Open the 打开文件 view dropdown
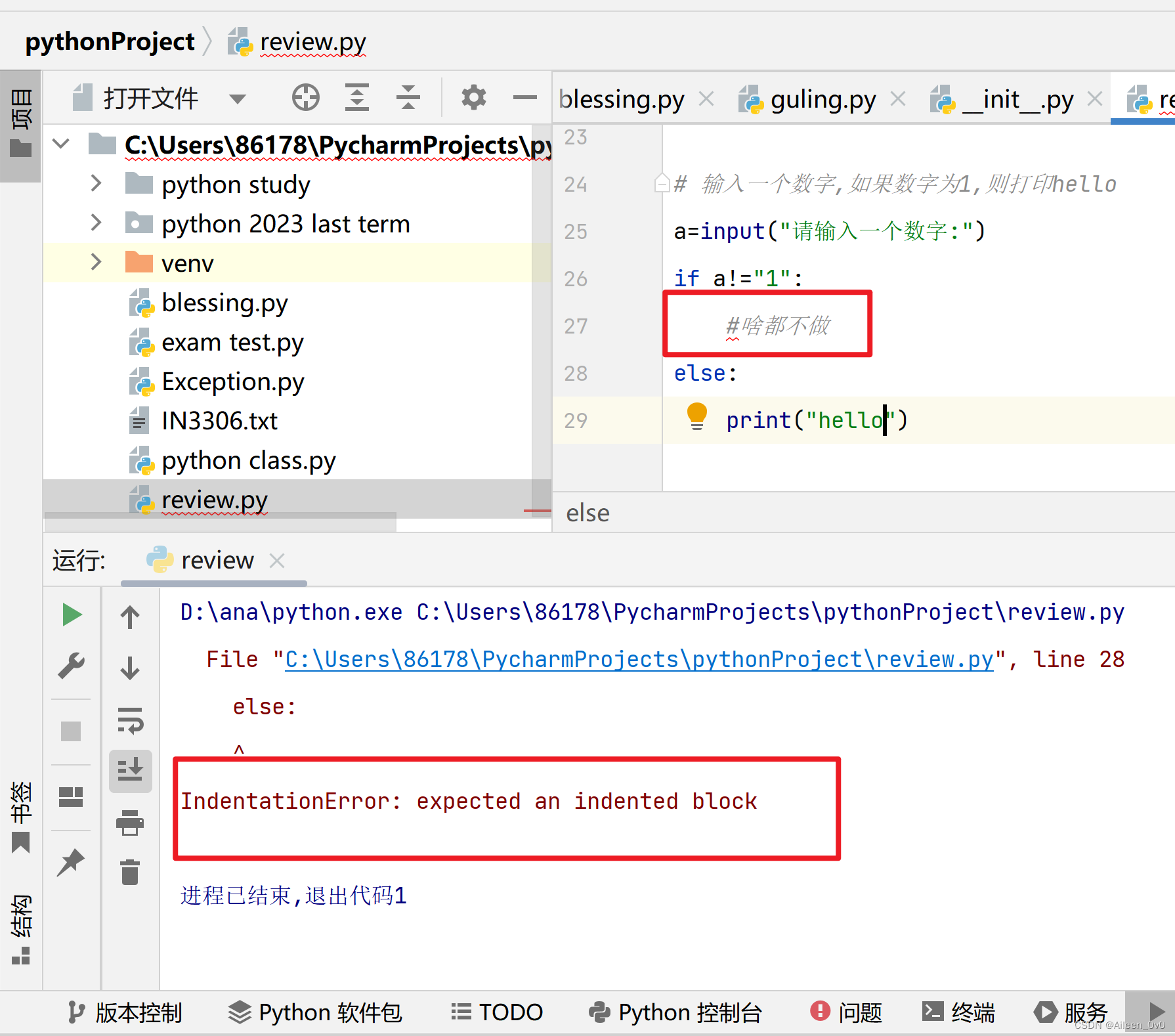This screenshot has height=1036, width=1175. point(237,99)
